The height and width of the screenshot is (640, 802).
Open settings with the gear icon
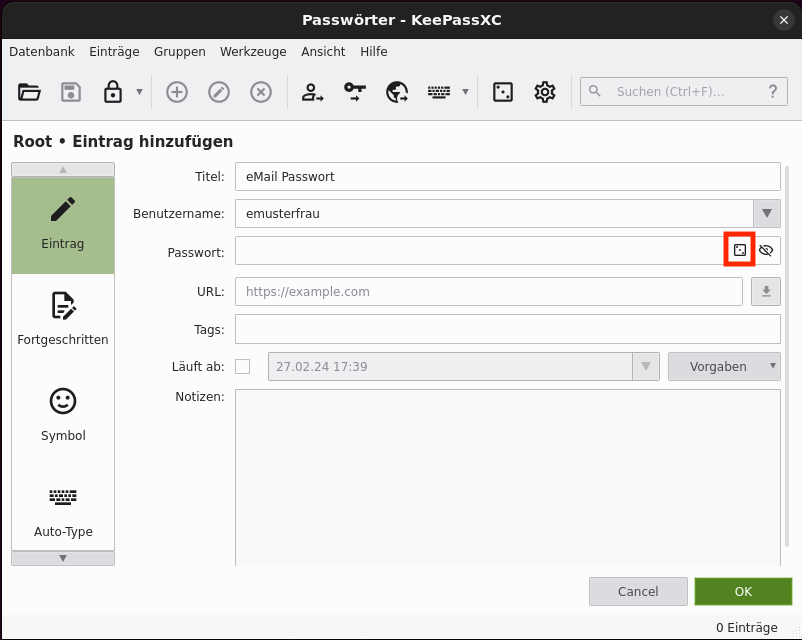pos(545,92)
